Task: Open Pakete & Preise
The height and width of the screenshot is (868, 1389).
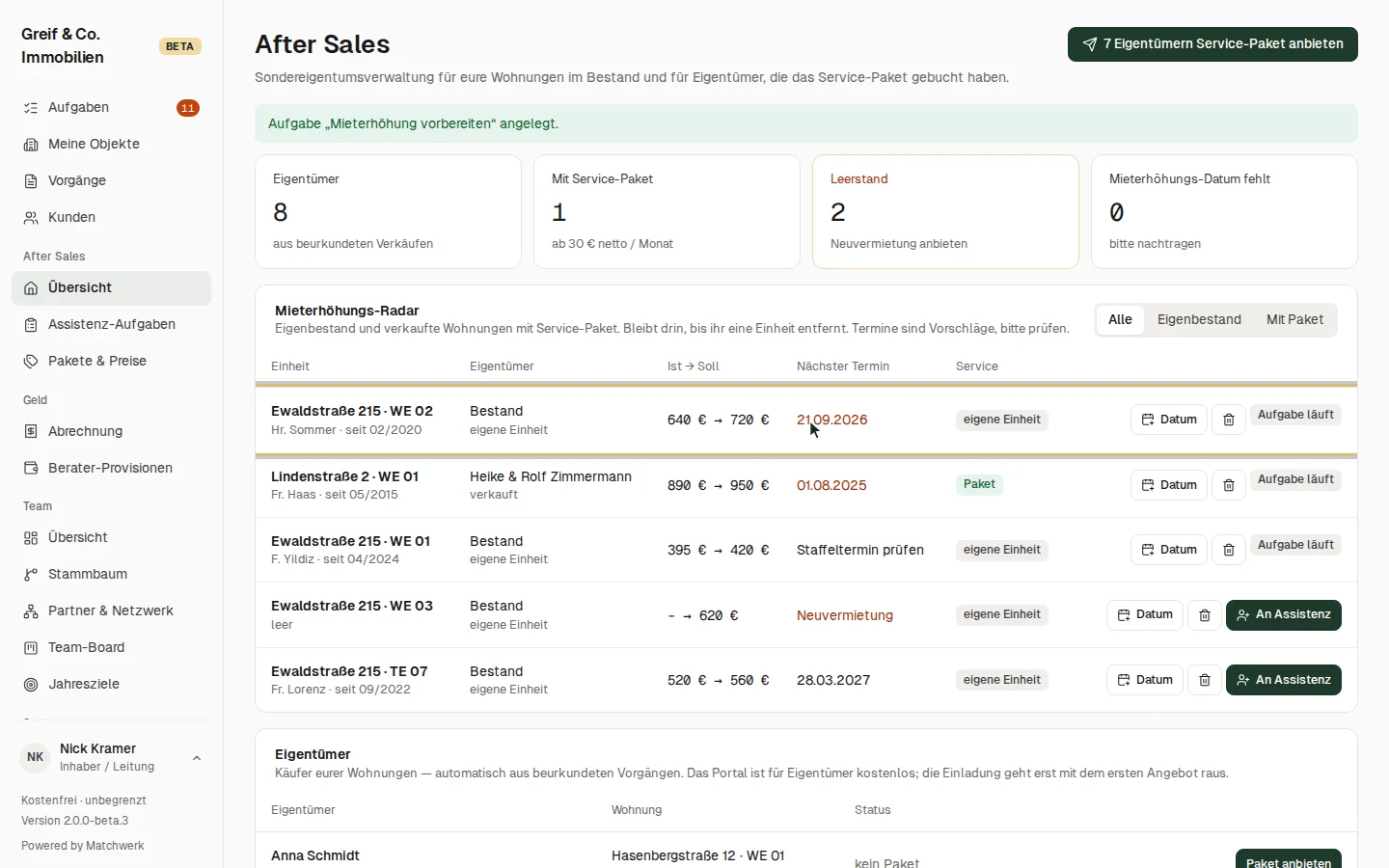Action: click(x=111, y=361)
